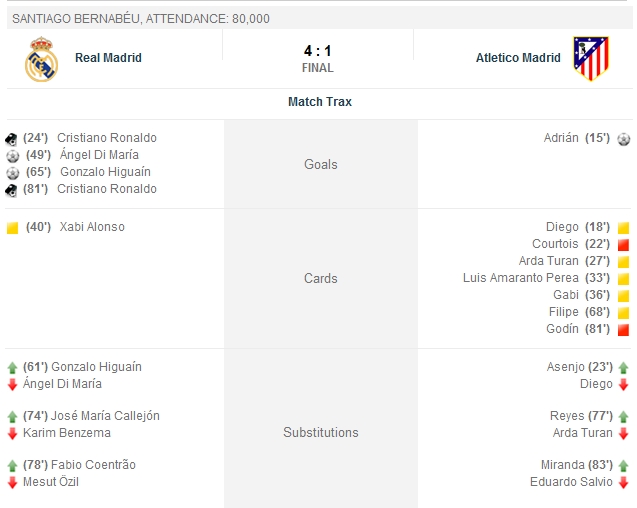Click the Goals section label

click(x=320, y=164)
